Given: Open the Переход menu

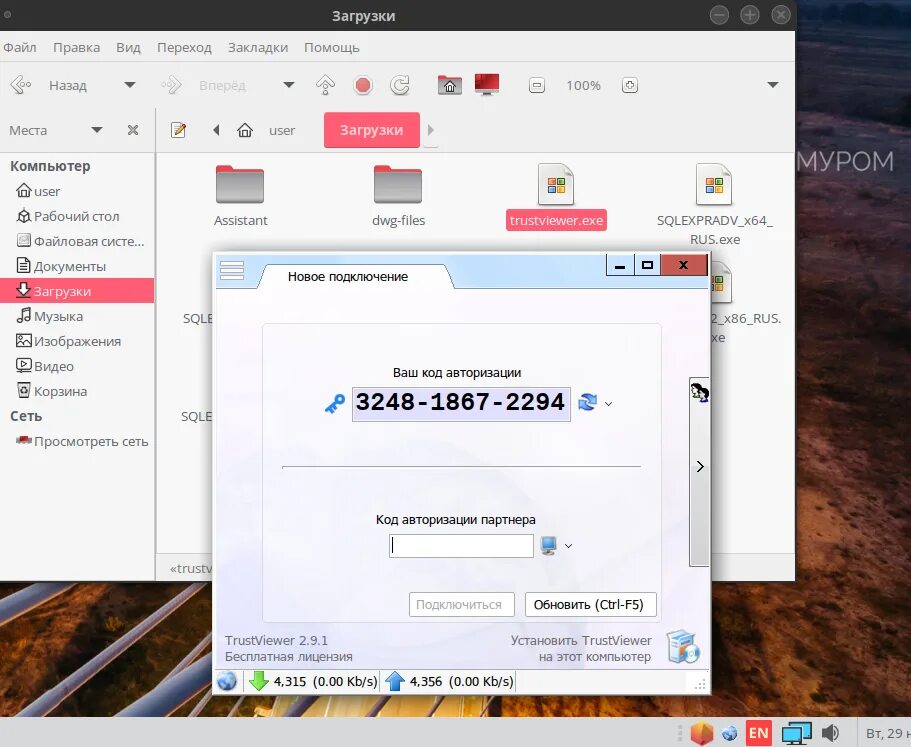Looking at the screenshot, I should pyautogui.click(x=184, y=48).
